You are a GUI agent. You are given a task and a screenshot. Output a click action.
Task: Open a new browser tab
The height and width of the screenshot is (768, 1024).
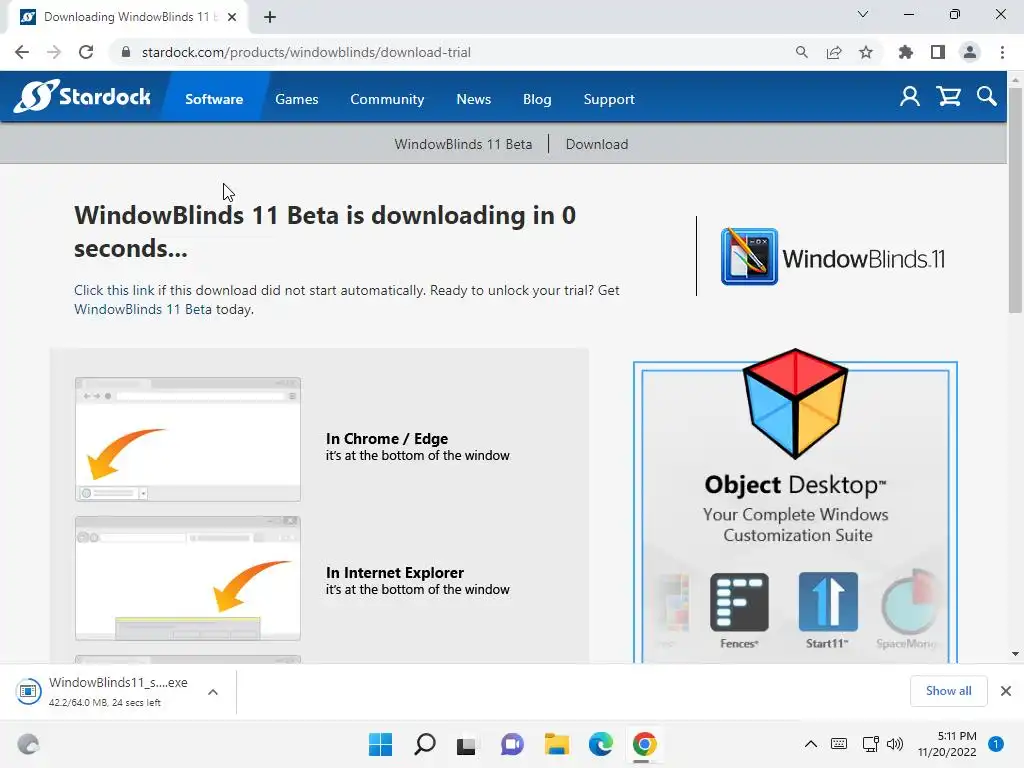270,17
